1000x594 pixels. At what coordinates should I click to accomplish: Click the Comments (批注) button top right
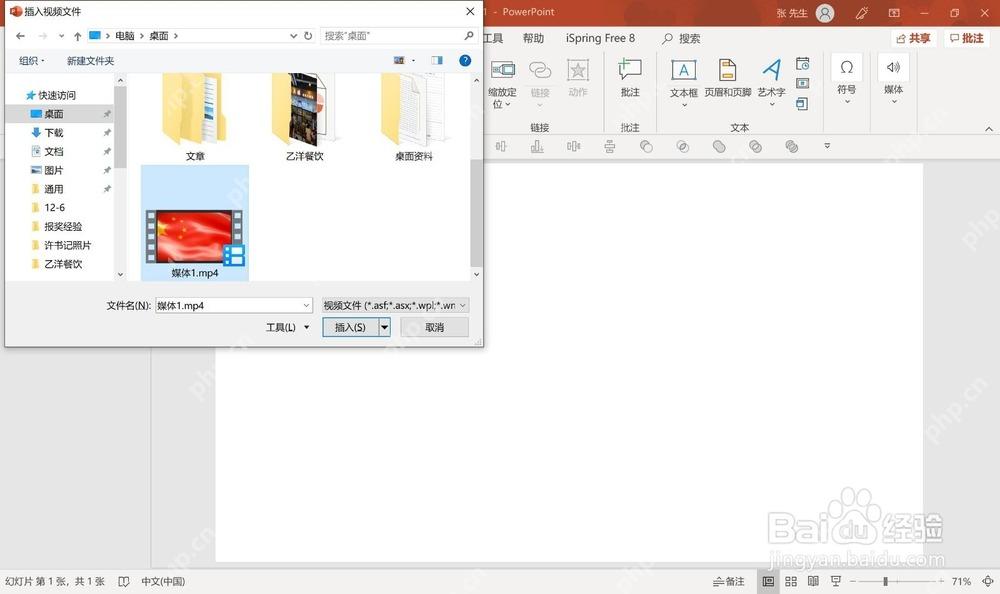click(x=967, y=38)
